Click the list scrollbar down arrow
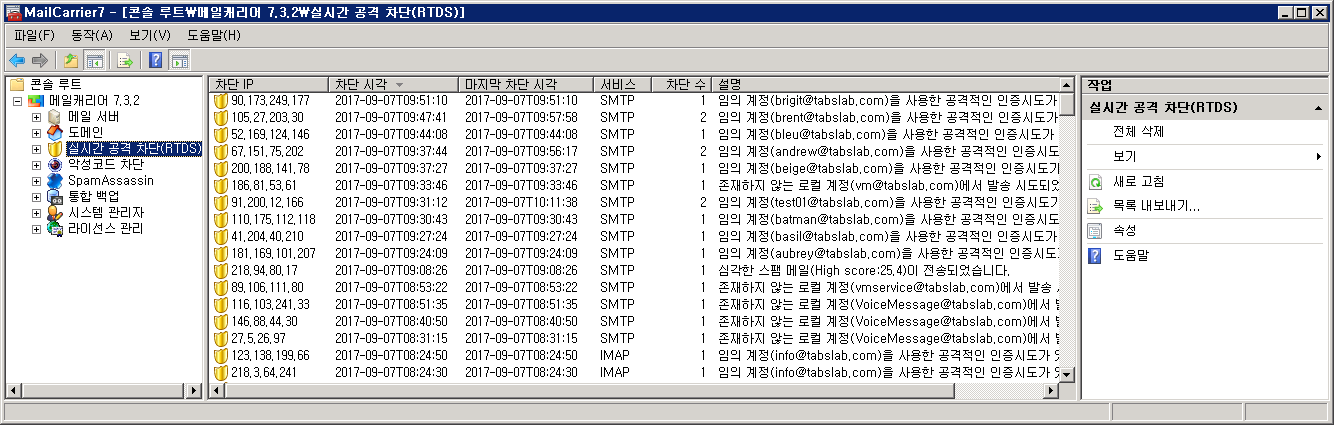The image size is (1334, 425). (x=1067, y=373)
